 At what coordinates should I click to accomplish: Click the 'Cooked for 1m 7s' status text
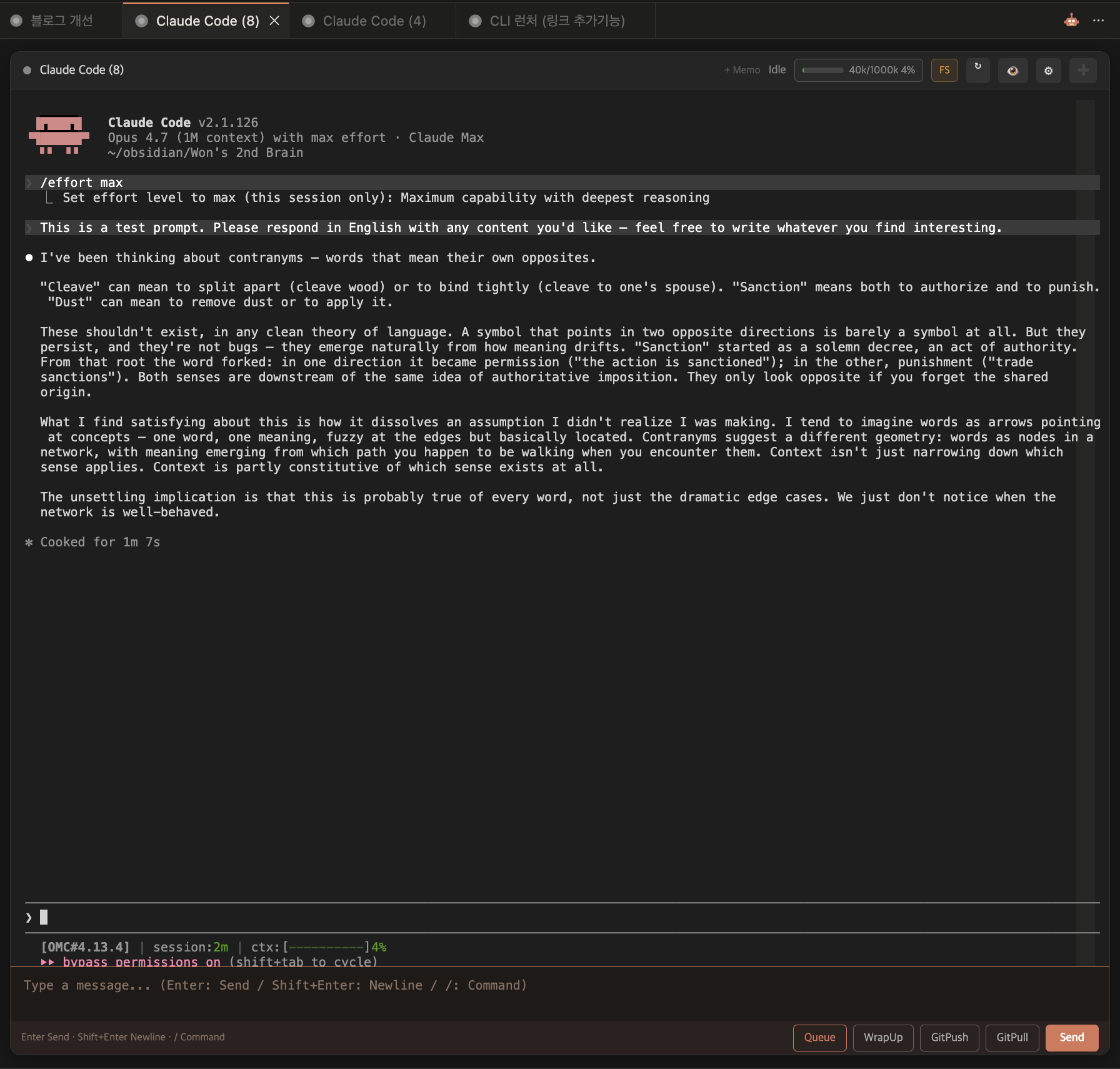101,542
